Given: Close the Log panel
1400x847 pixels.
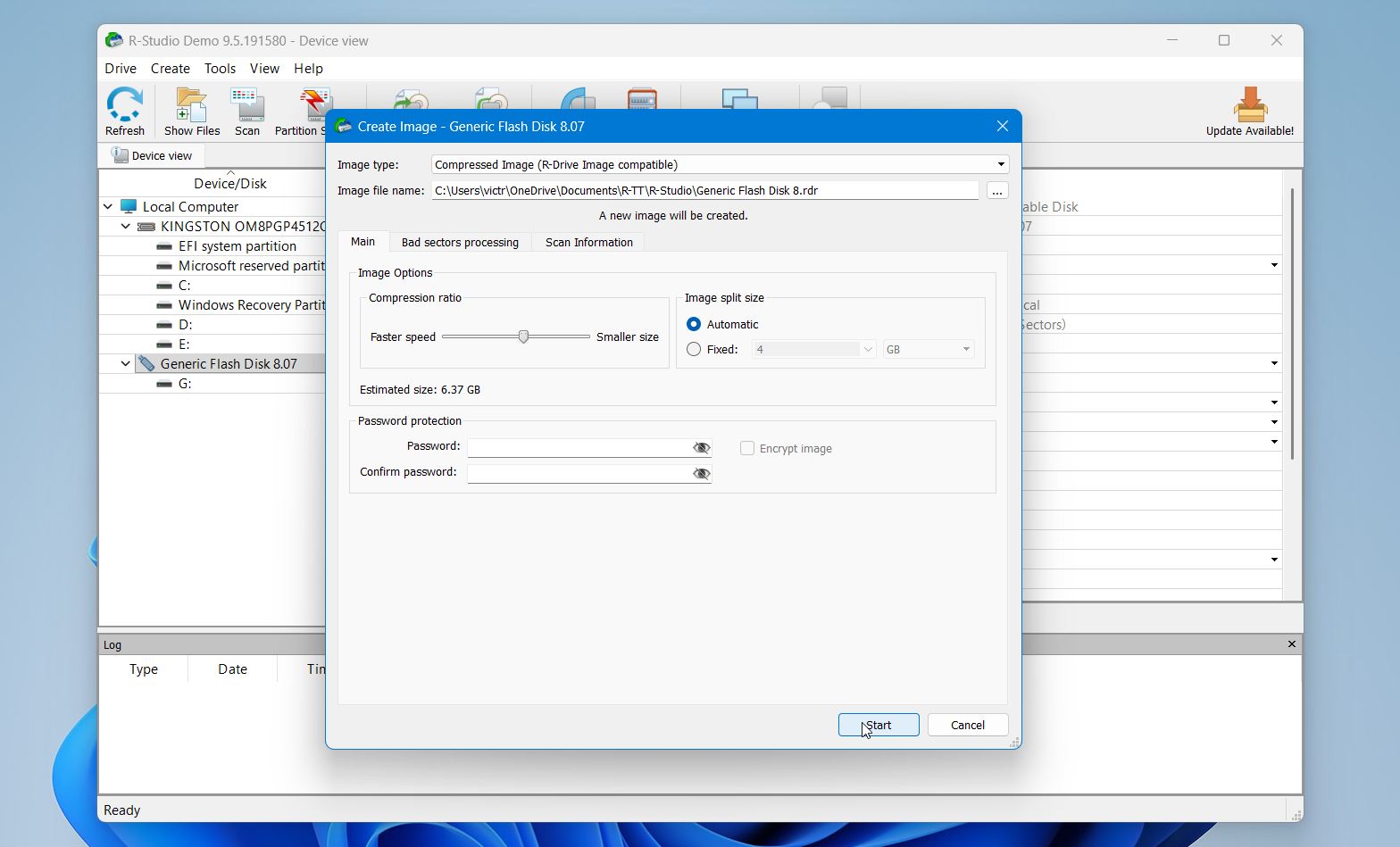Looking at the screenshot, I should tap(1291, 644).
